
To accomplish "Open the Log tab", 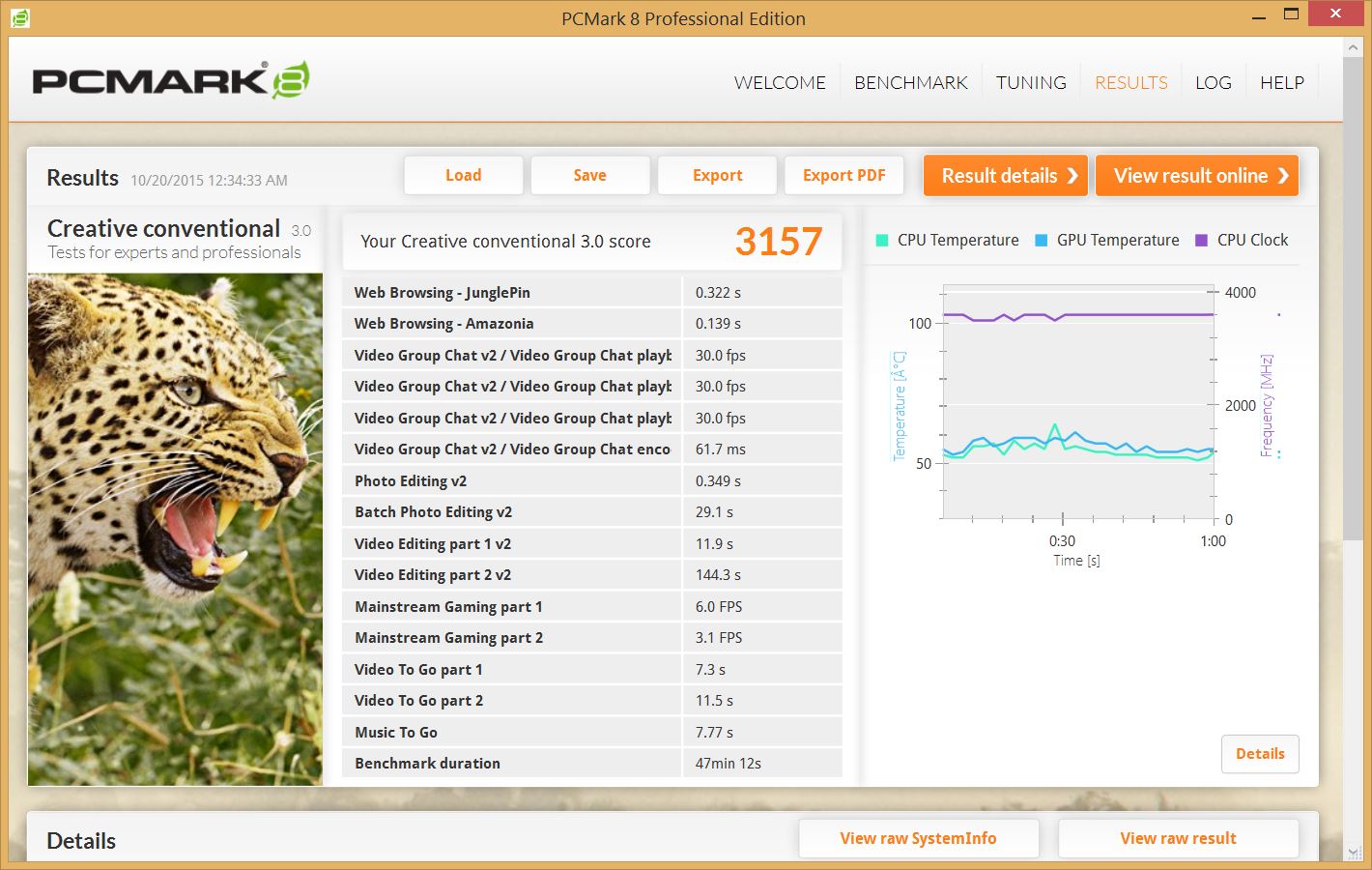I will (1213, 83).
